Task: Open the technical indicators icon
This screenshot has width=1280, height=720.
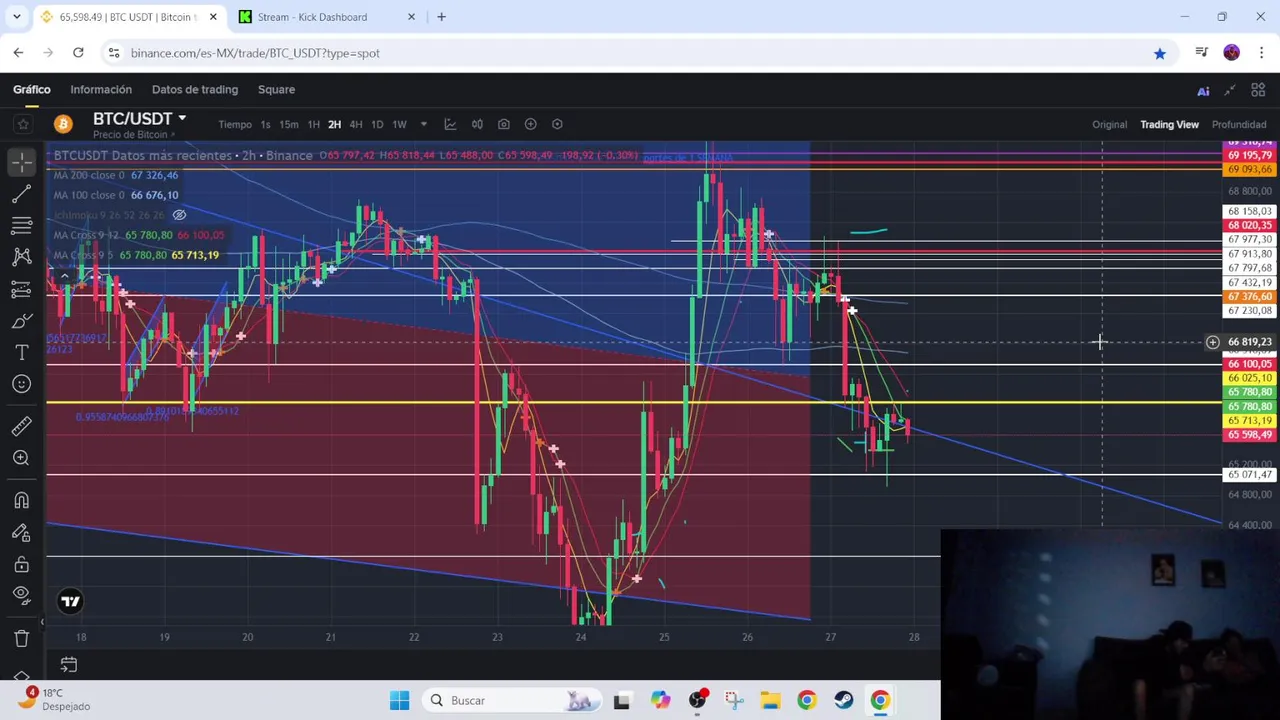Action: click(450, 124)
